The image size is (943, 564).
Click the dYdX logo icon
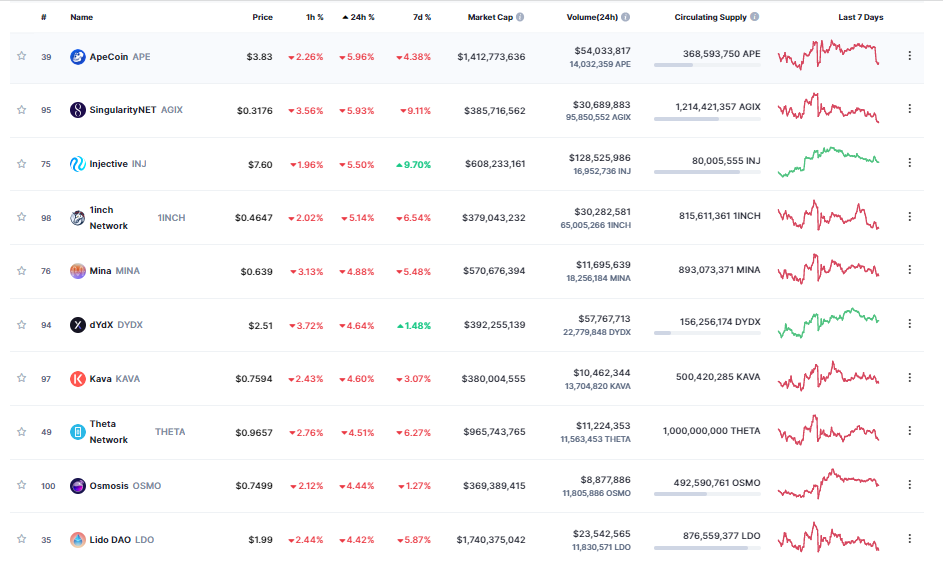[77, 325]
